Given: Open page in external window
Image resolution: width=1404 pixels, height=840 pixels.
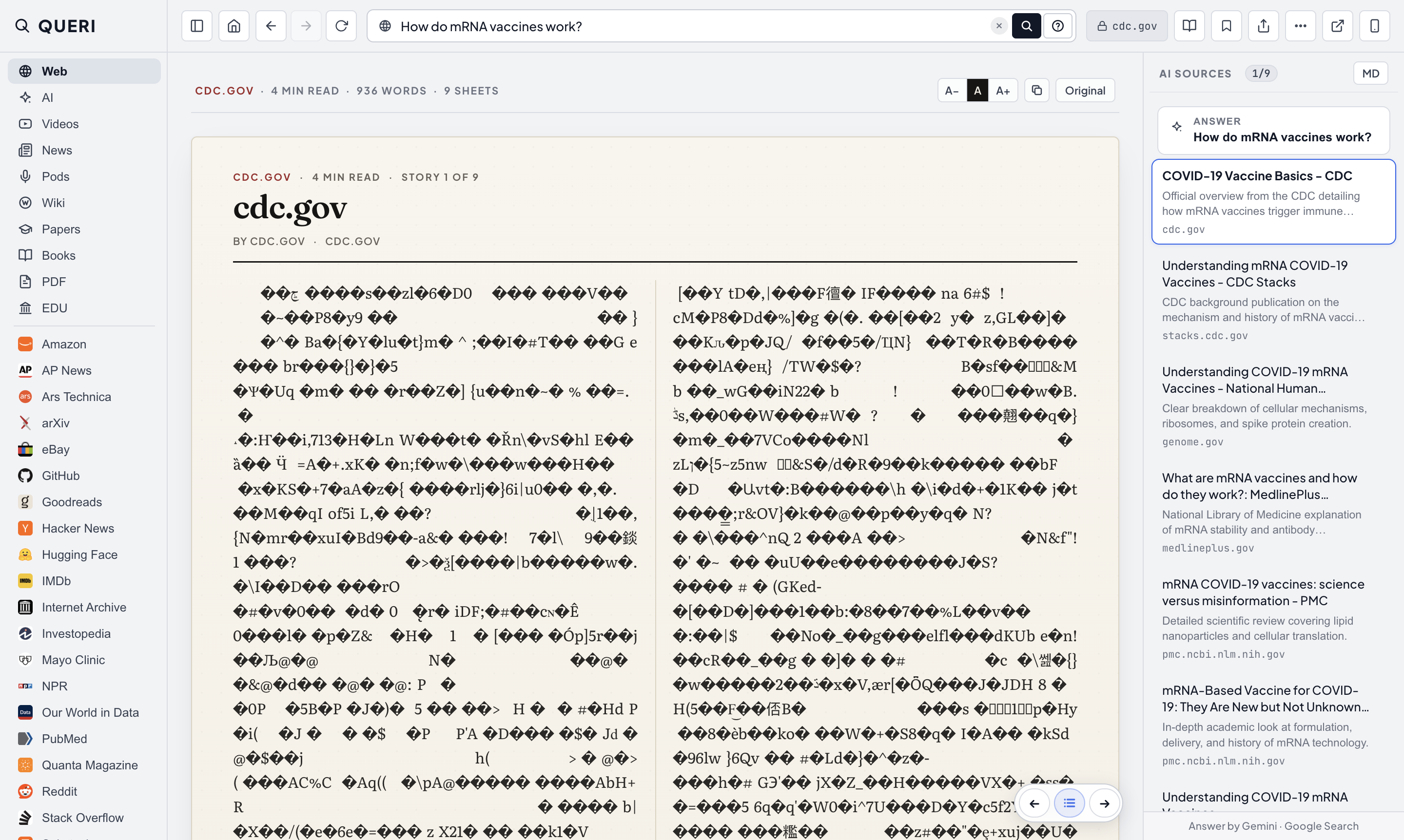Looking at the screenshot, I should [1337, 26].
